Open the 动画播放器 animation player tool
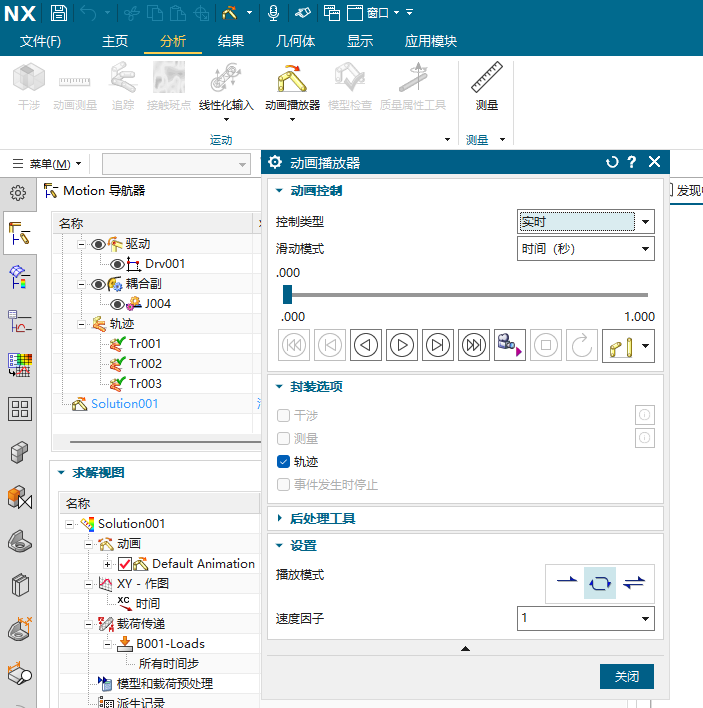This screenshot has height=708, width=703. pyautogui.click(x=292, y=87)
